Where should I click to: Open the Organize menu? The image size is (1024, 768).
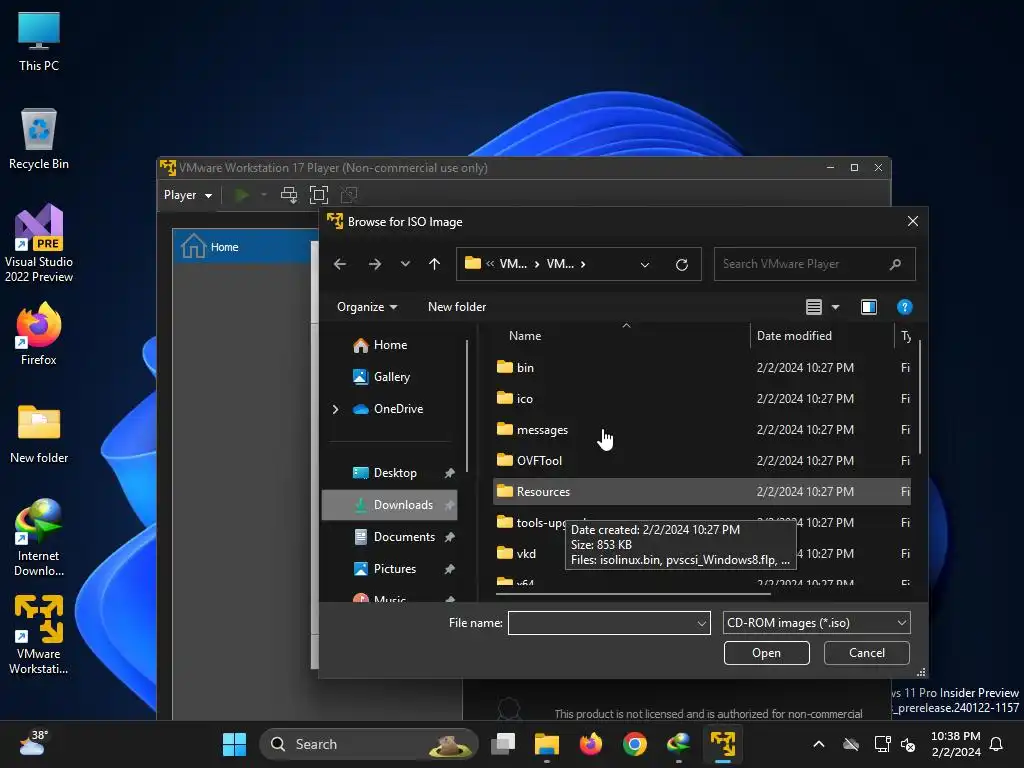(x=367, y=307)
